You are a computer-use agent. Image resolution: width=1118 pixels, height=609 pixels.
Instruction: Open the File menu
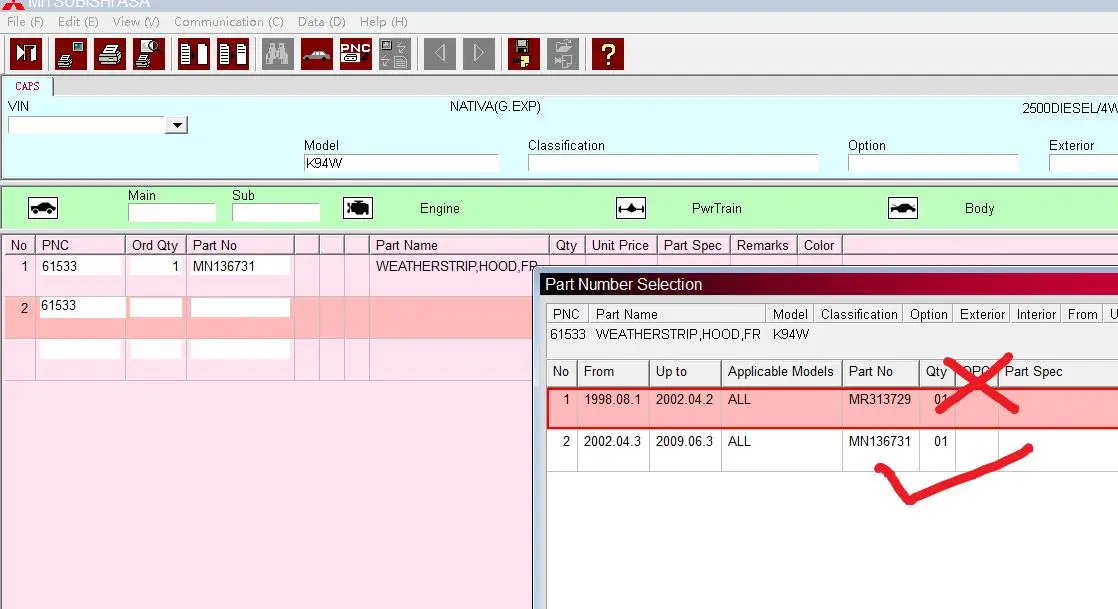tap(25, 21)
